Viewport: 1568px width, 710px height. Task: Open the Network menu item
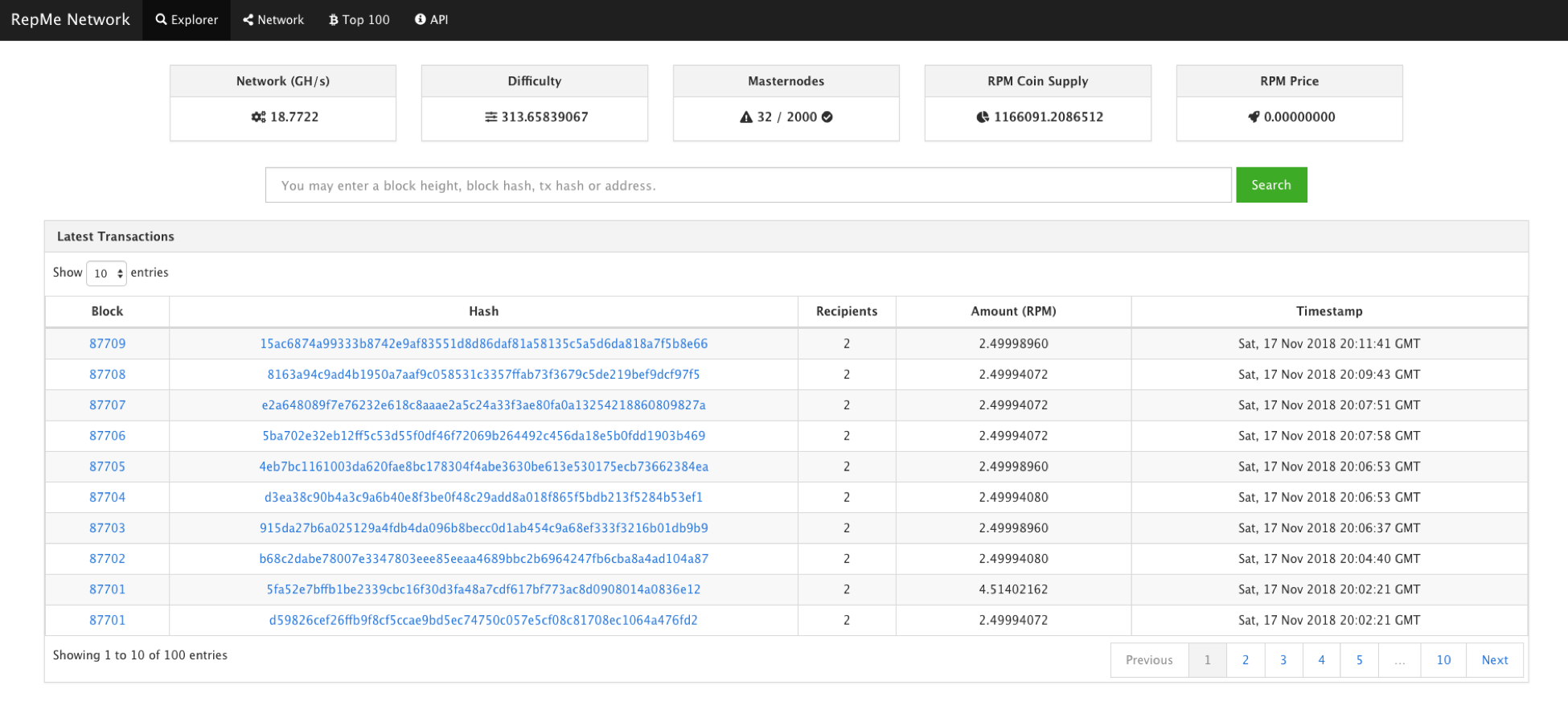(x=273, y=20)
